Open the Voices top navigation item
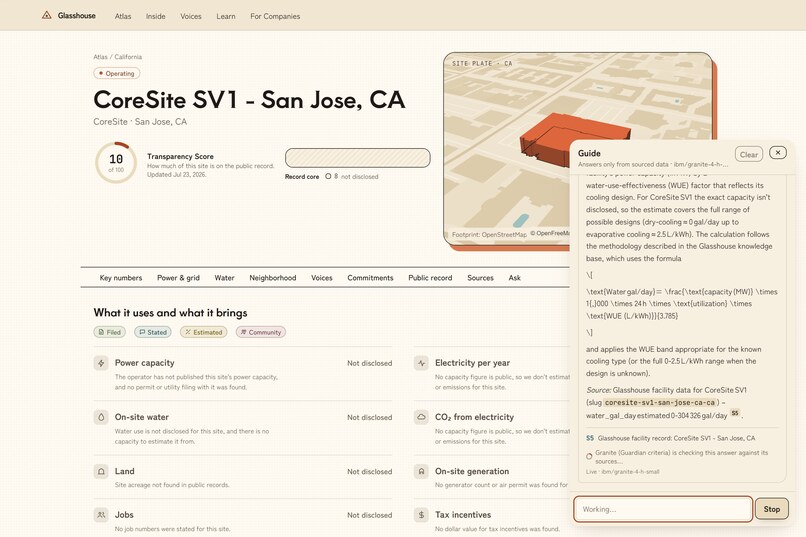 pyautogui.click(x=191, y=16)
